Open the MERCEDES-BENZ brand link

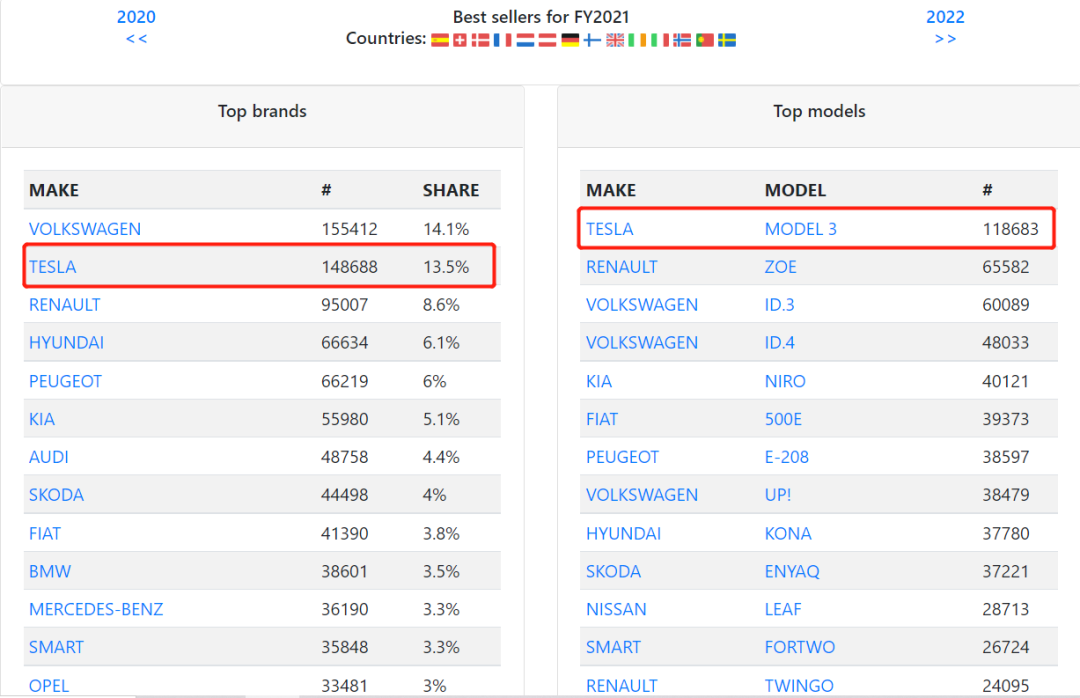[x=96, y=609]
